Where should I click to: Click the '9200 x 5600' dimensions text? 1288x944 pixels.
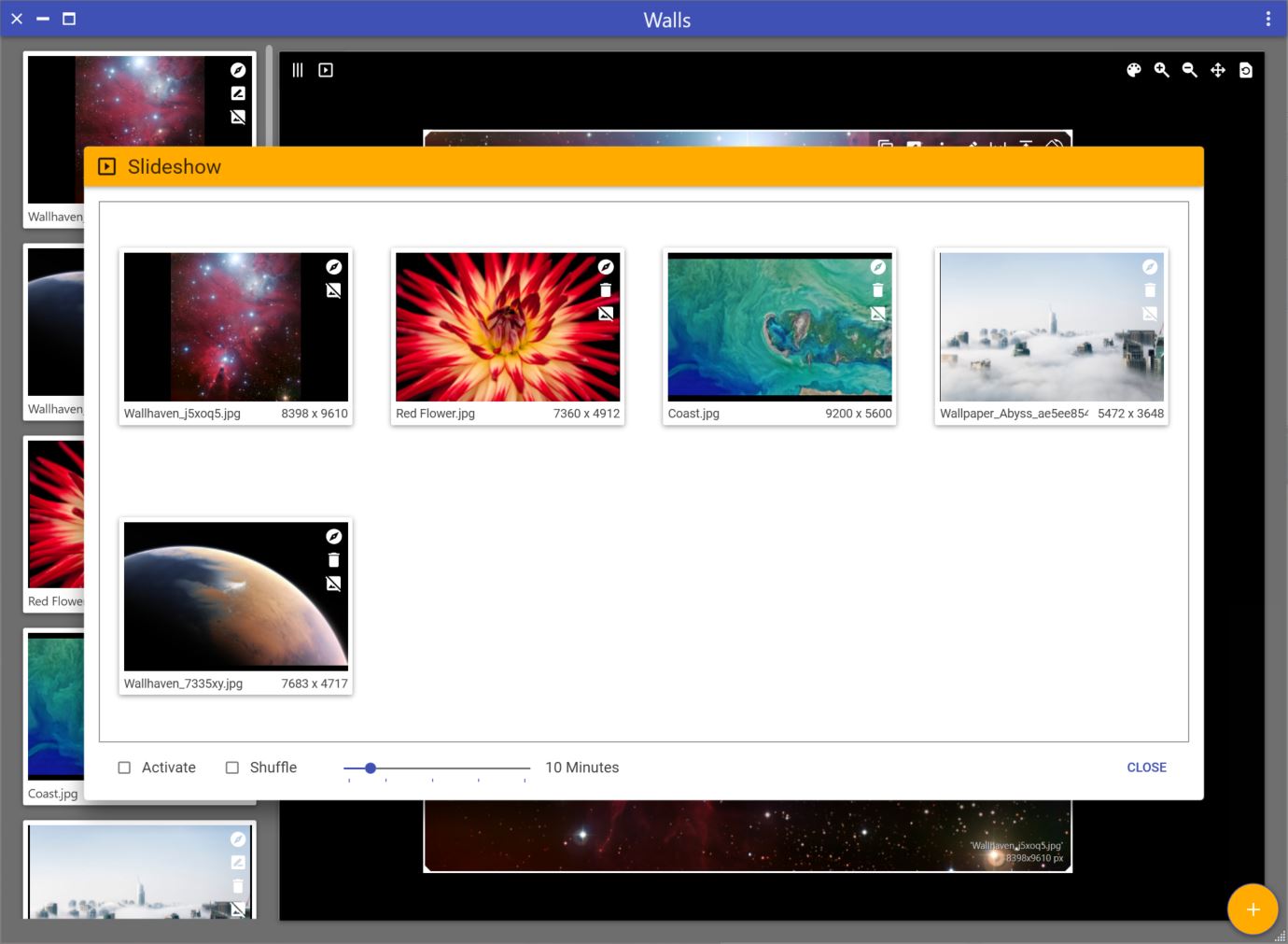coord(859,414)
